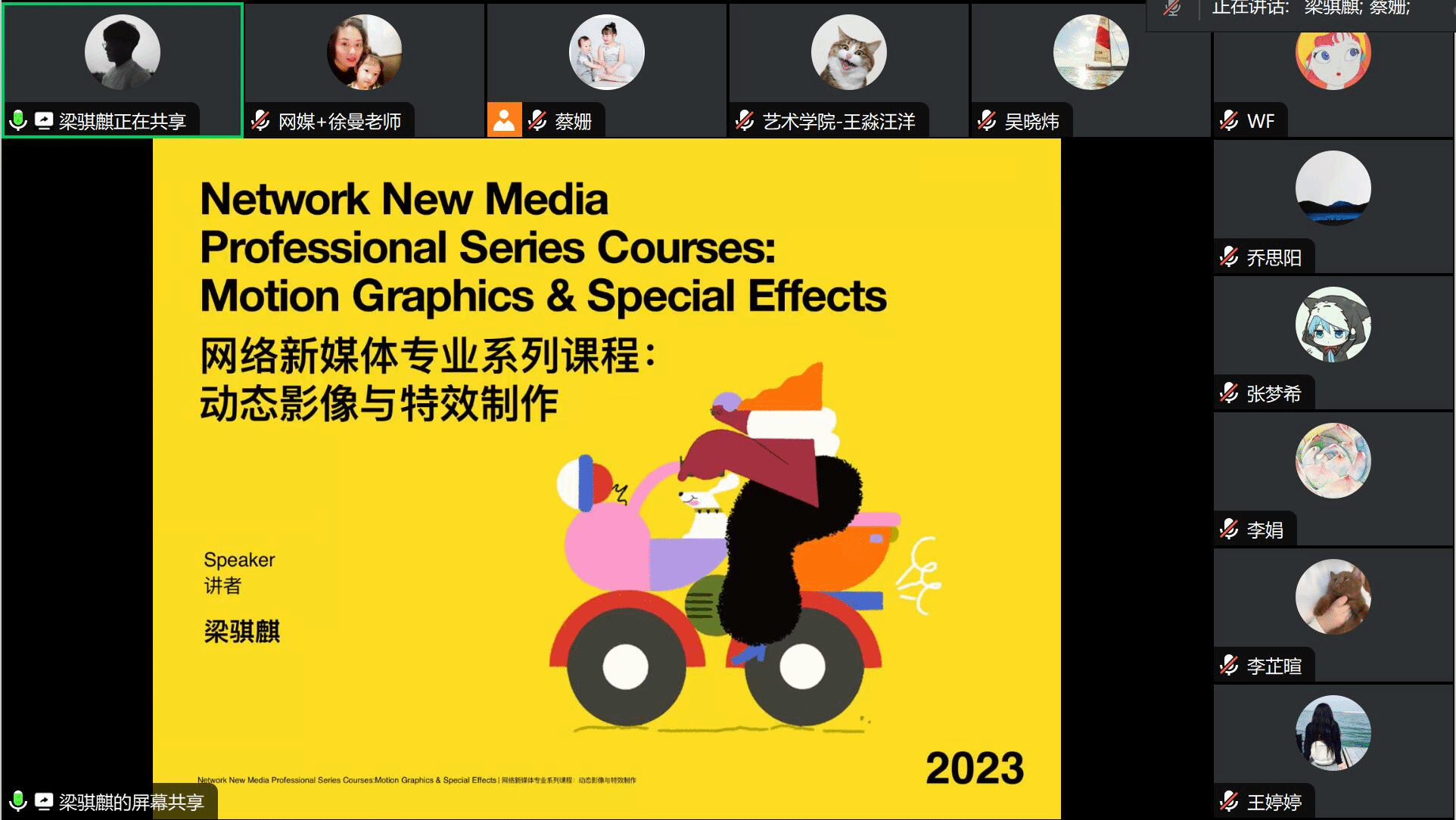Viewport: 1456px width, 820px height.
Task: Click the 王婷婷 name label
Action: [x=1274, y=802]
